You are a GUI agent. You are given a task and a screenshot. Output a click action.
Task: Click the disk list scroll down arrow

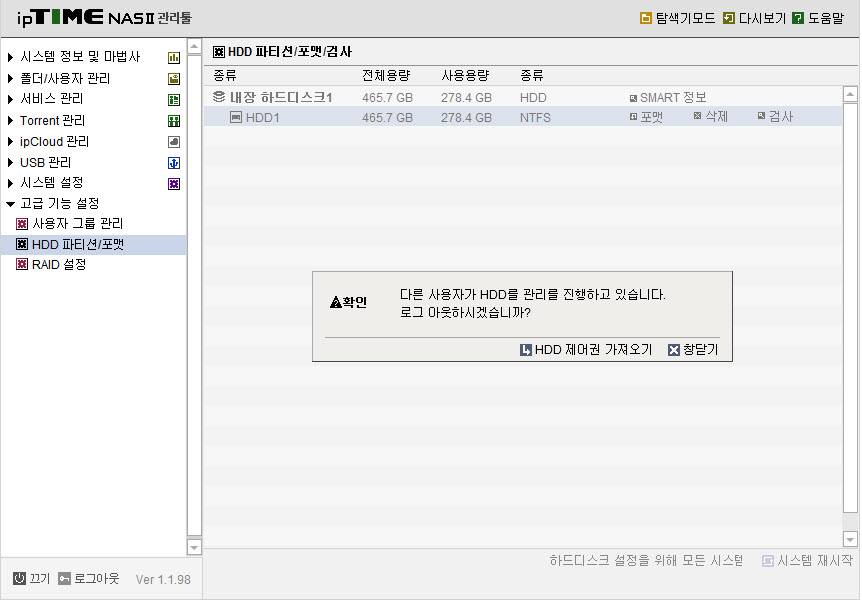[x=850, y=539]
